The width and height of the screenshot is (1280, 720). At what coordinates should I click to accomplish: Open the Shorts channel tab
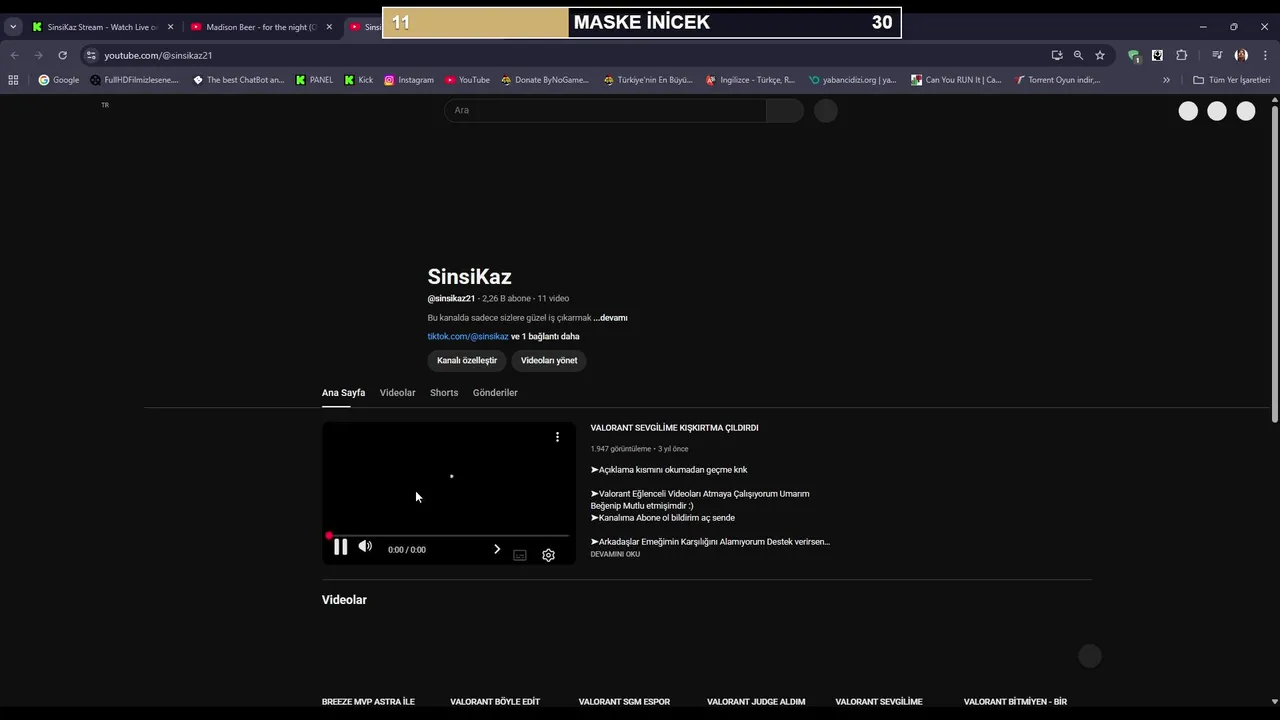point(444,393)
